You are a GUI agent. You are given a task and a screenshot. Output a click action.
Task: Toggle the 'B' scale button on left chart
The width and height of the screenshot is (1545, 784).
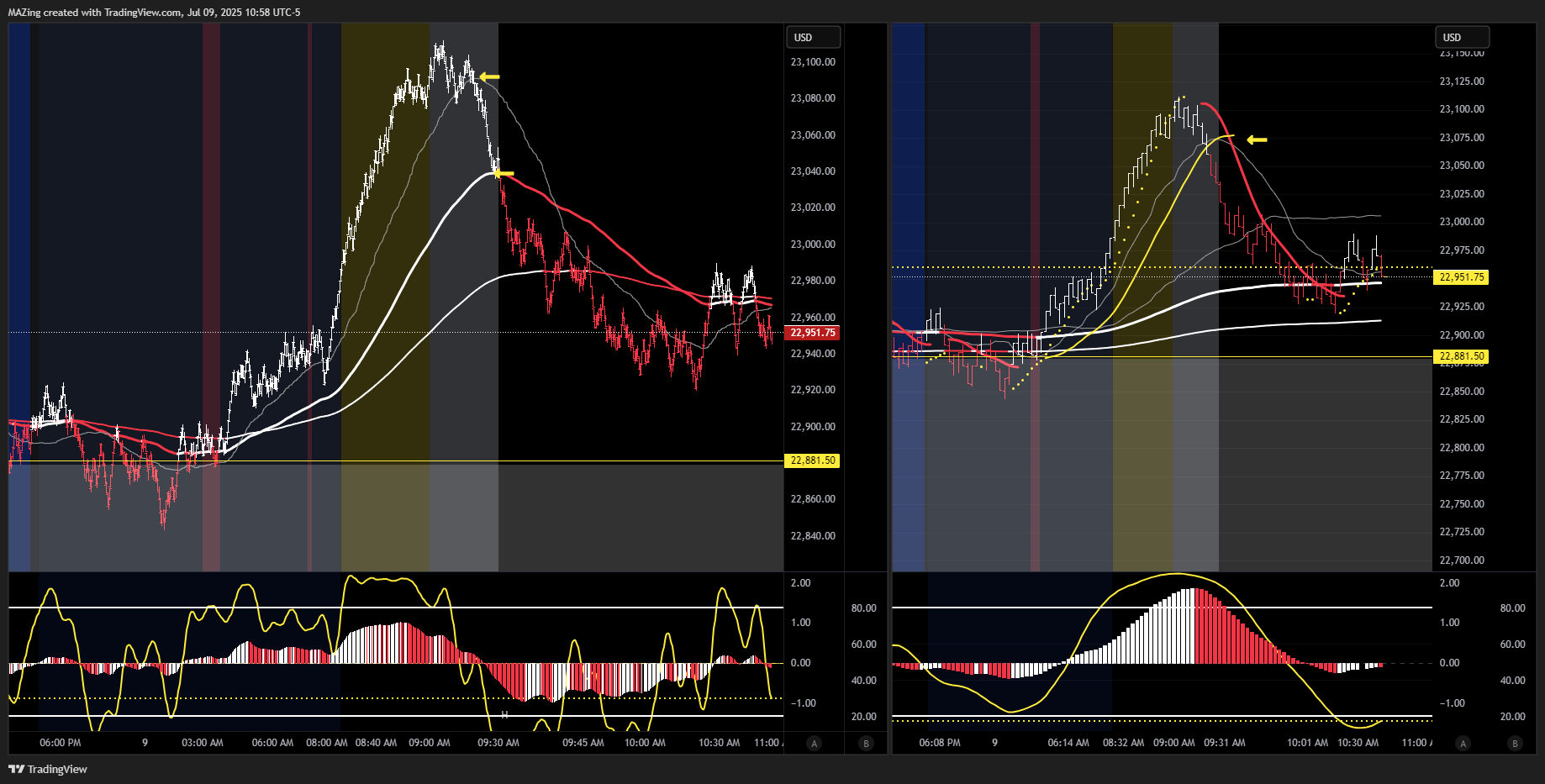tap(867, 743)
